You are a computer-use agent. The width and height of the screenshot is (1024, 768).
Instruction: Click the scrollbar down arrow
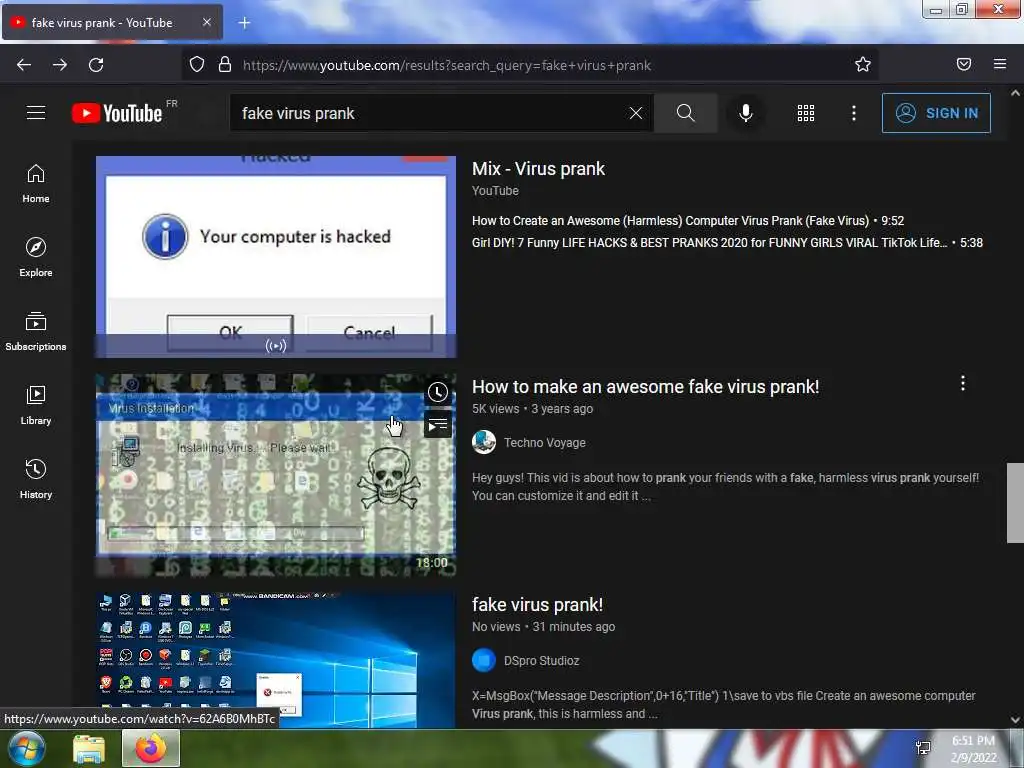coord(1015,720)
